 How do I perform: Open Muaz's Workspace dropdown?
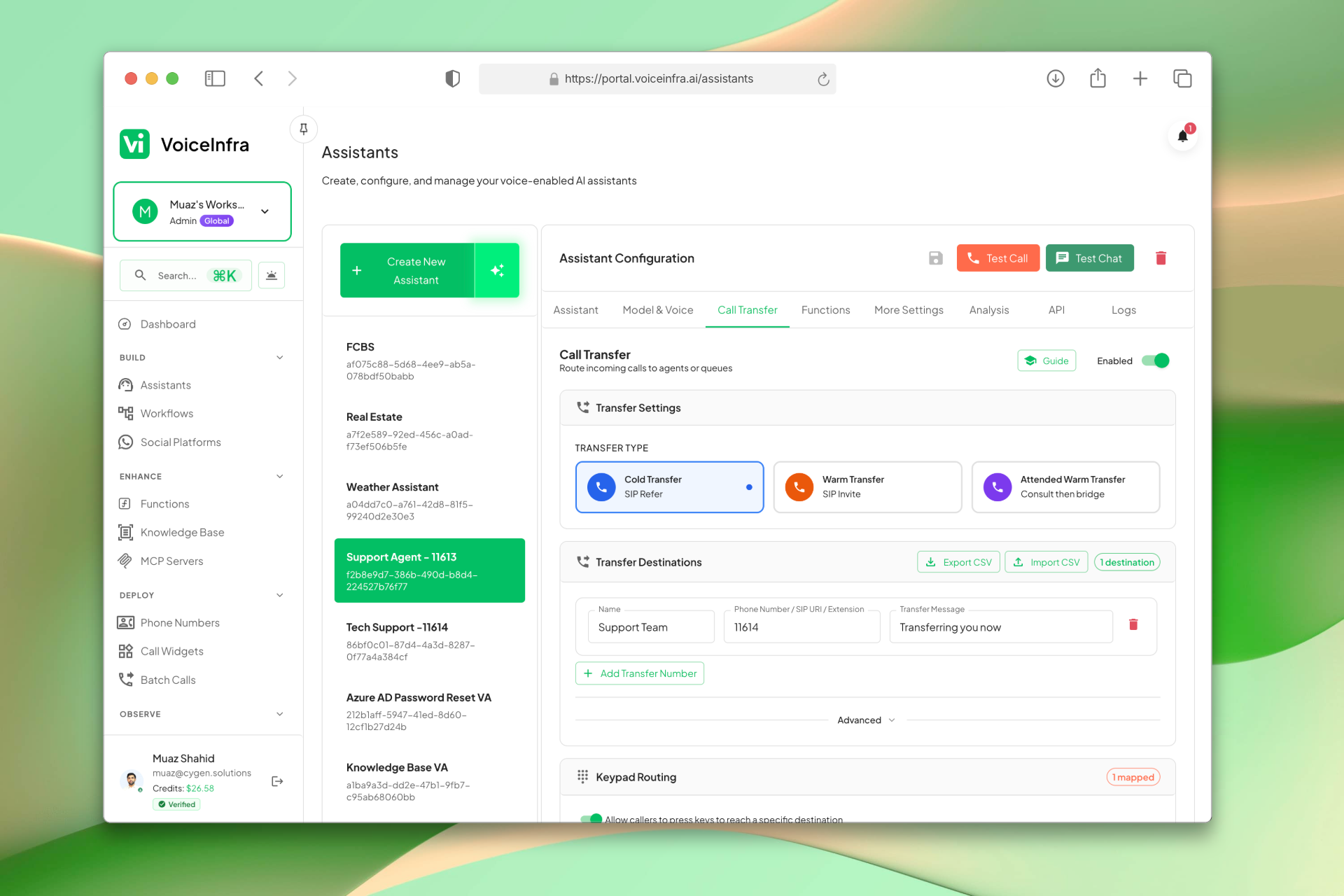(x=202, y=211)
